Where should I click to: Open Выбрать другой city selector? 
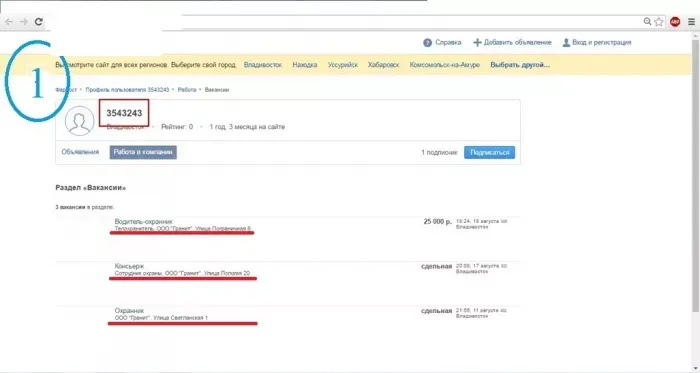coord(520,65)
